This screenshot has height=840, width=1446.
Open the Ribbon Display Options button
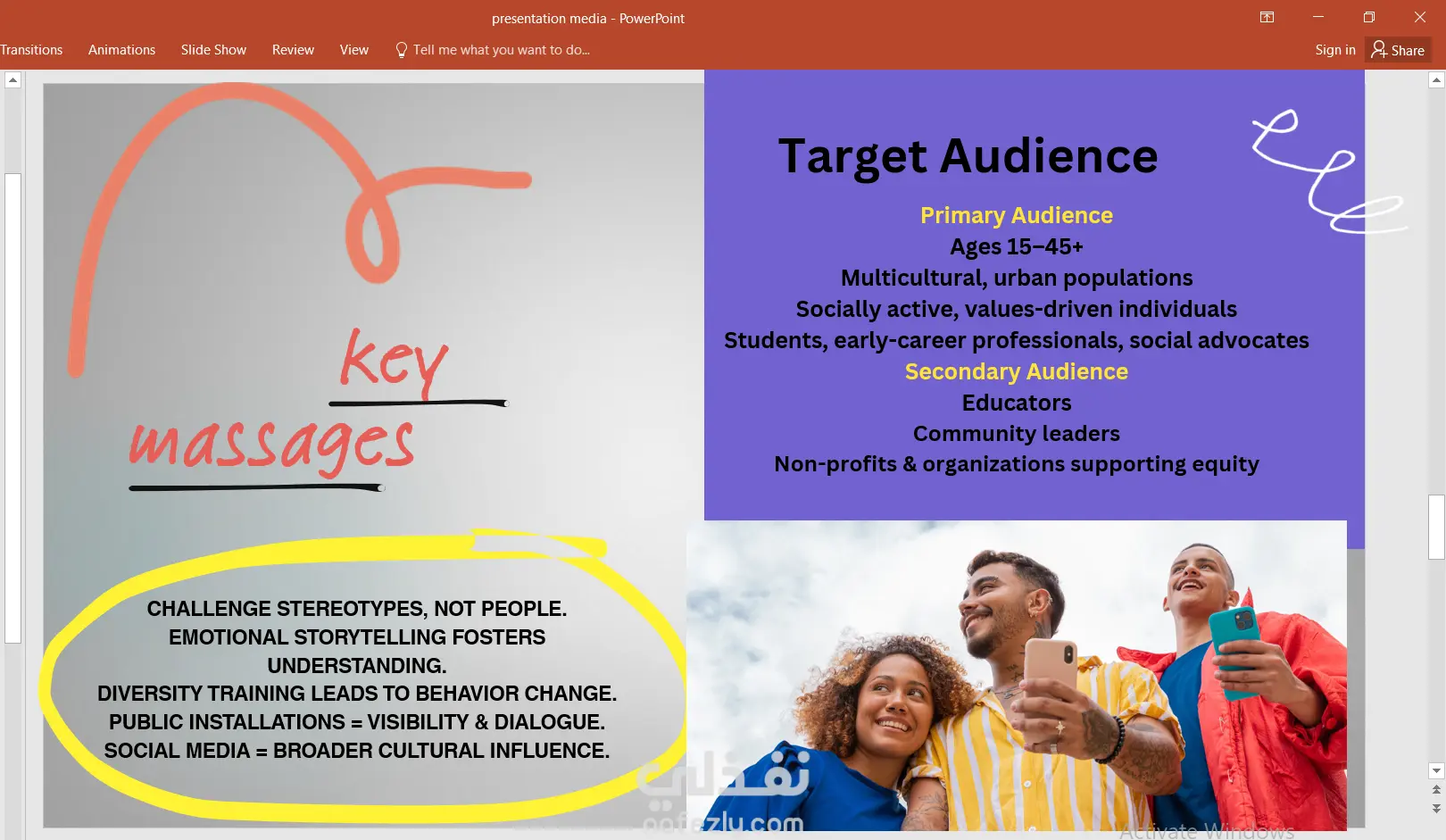click(1267, 17)
